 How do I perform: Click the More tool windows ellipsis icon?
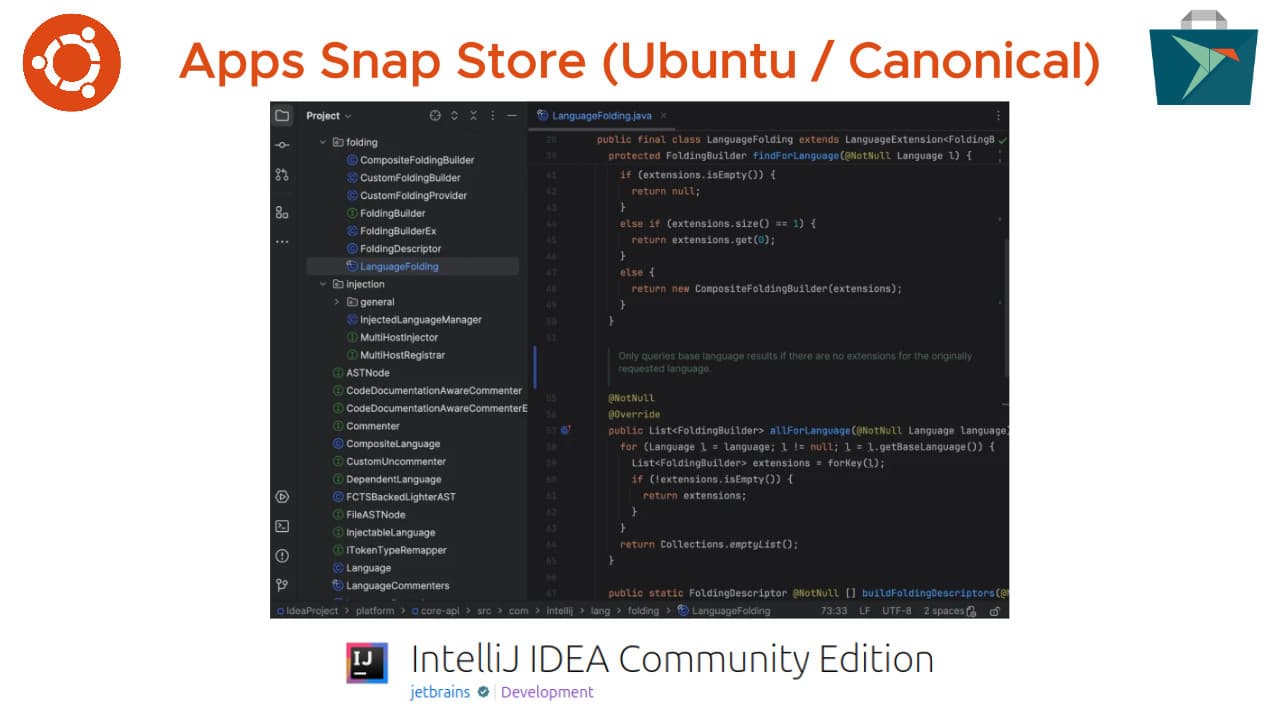tap(282, 242)
